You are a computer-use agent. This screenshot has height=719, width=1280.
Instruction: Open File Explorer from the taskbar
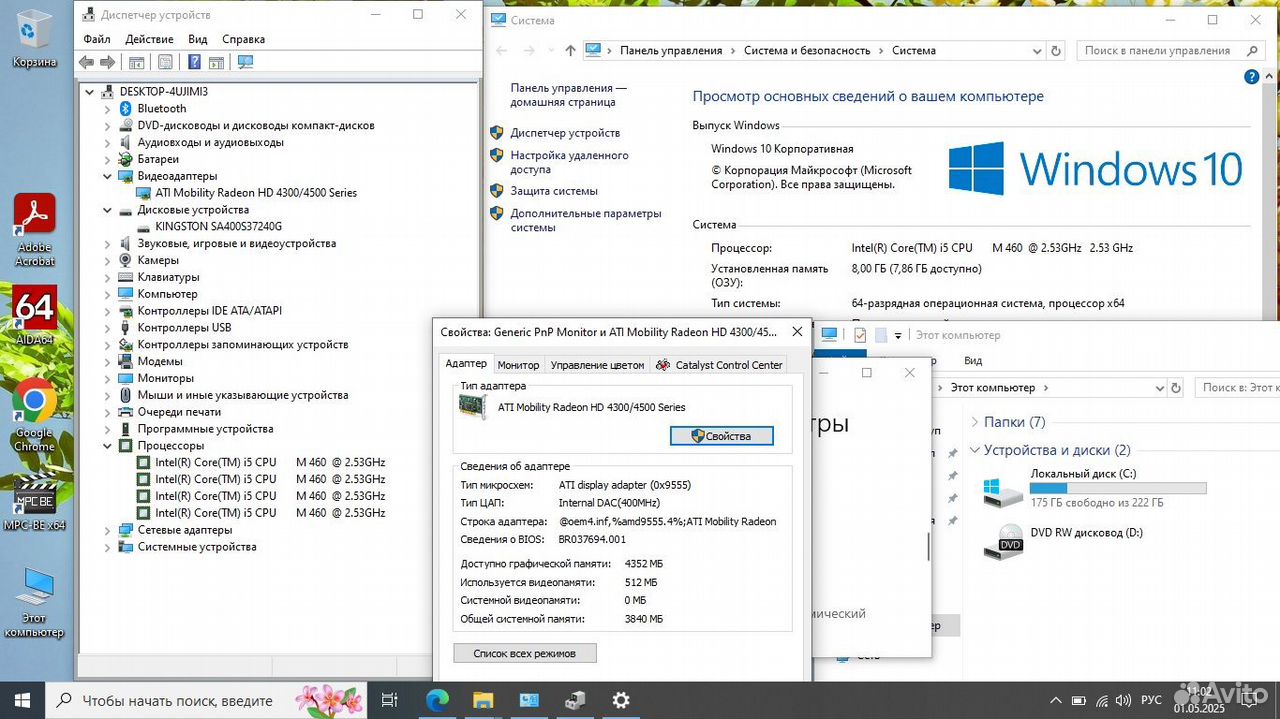(483, 700)
